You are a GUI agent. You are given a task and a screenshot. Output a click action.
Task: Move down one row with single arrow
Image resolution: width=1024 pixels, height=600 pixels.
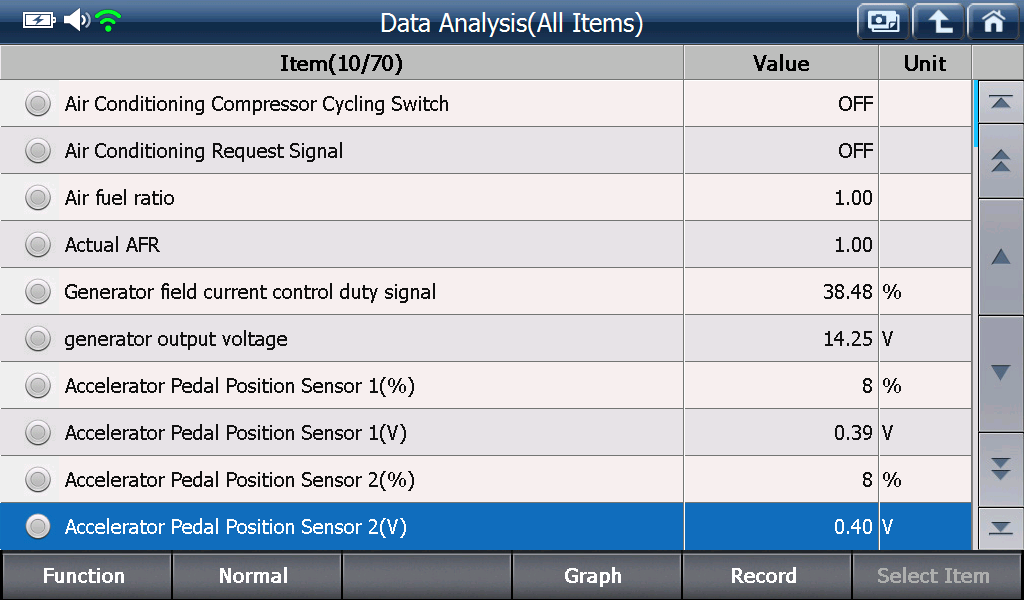click(1000, 373)
